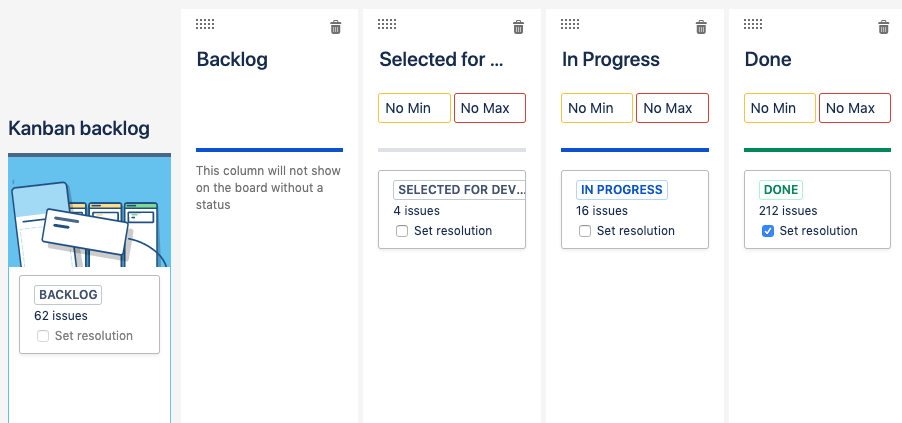This screenshot has height=423, width=902.
Task: Click the Done column No Min field
Action: coord(780,108)
